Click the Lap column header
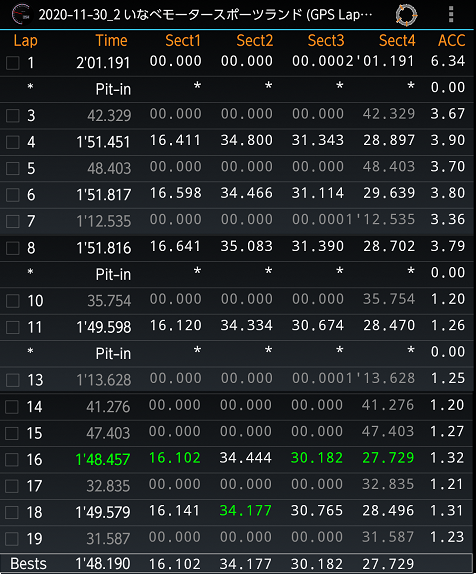This screenshot has width=476, height=574. pos(26,40)
